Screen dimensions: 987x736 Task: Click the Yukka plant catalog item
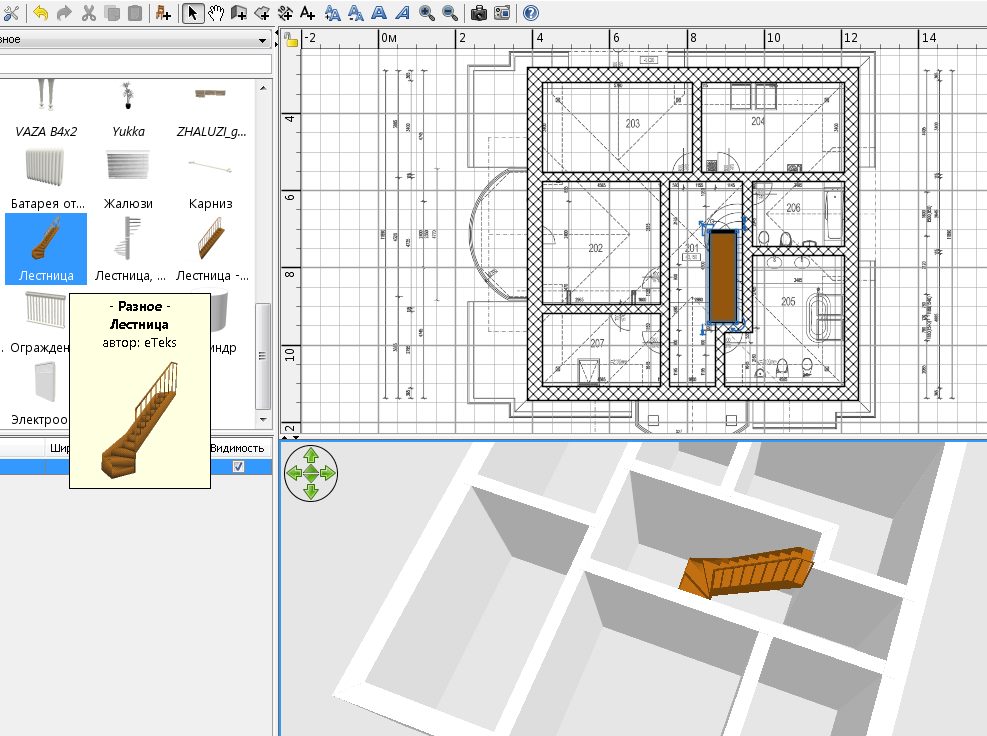[128, 105]
